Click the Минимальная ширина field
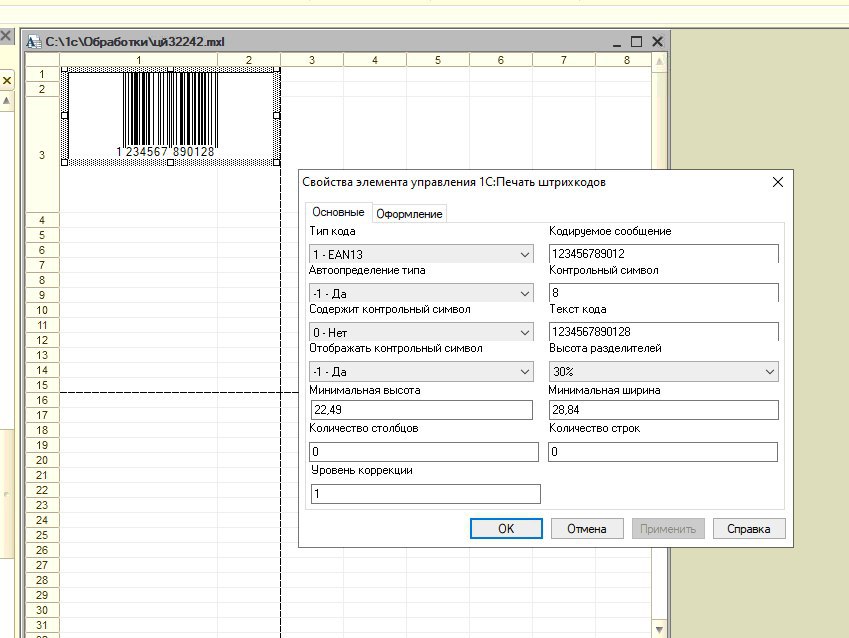 click(663, 409)
